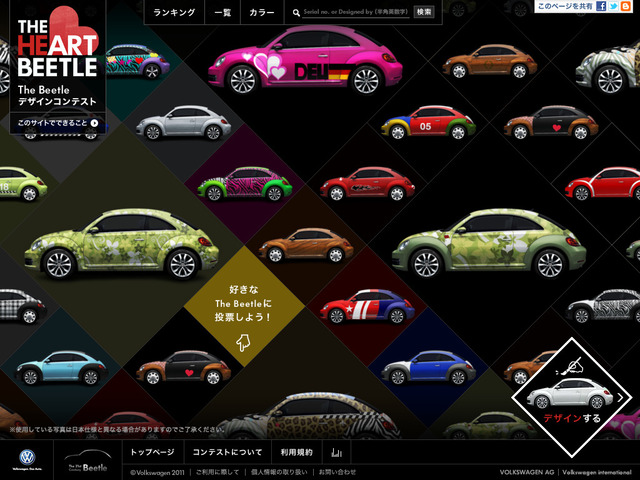This screenshot has height=480, width=640.
Task: Click The Beetle デザインコンテスト title text
Action: click(57, 96)
